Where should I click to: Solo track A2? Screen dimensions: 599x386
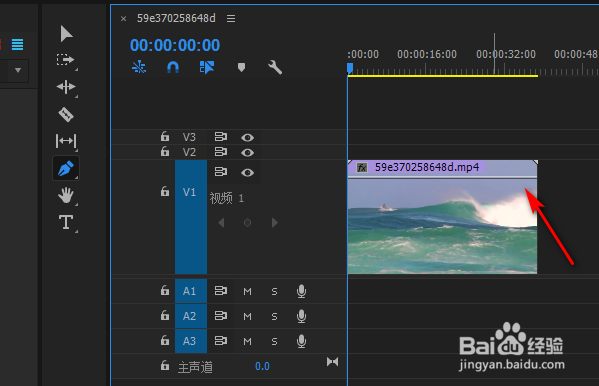click(274, 316)
